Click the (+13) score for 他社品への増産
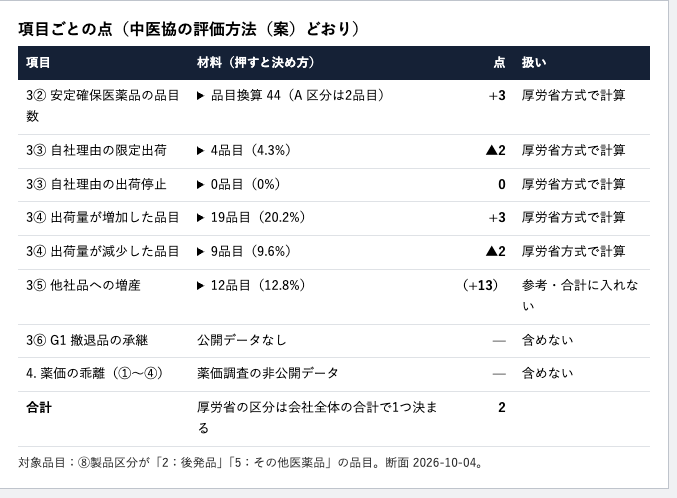 [480, 285]
